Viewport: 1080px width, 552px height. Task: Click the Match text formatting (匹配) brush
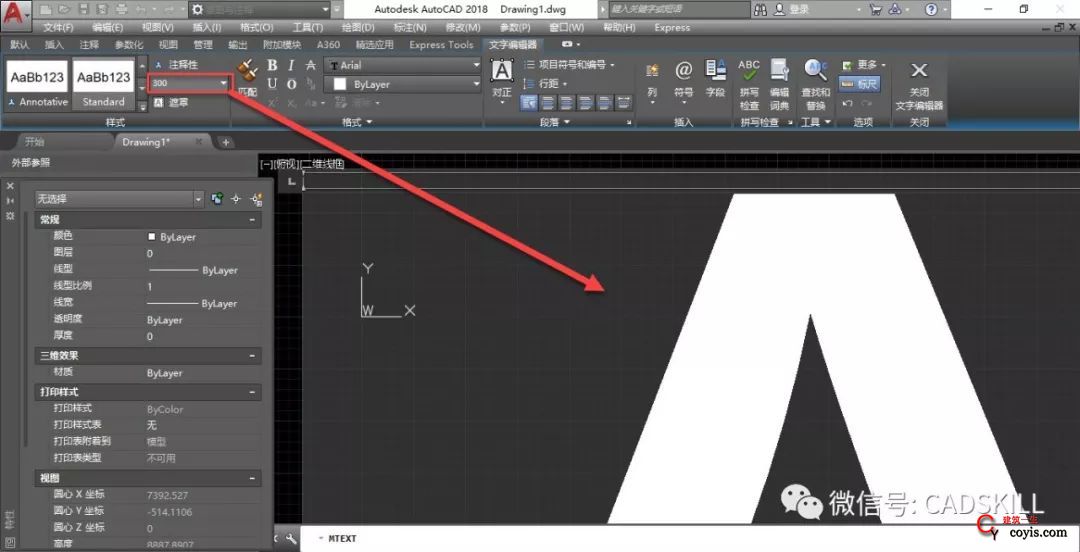click(x=247, y=76)
